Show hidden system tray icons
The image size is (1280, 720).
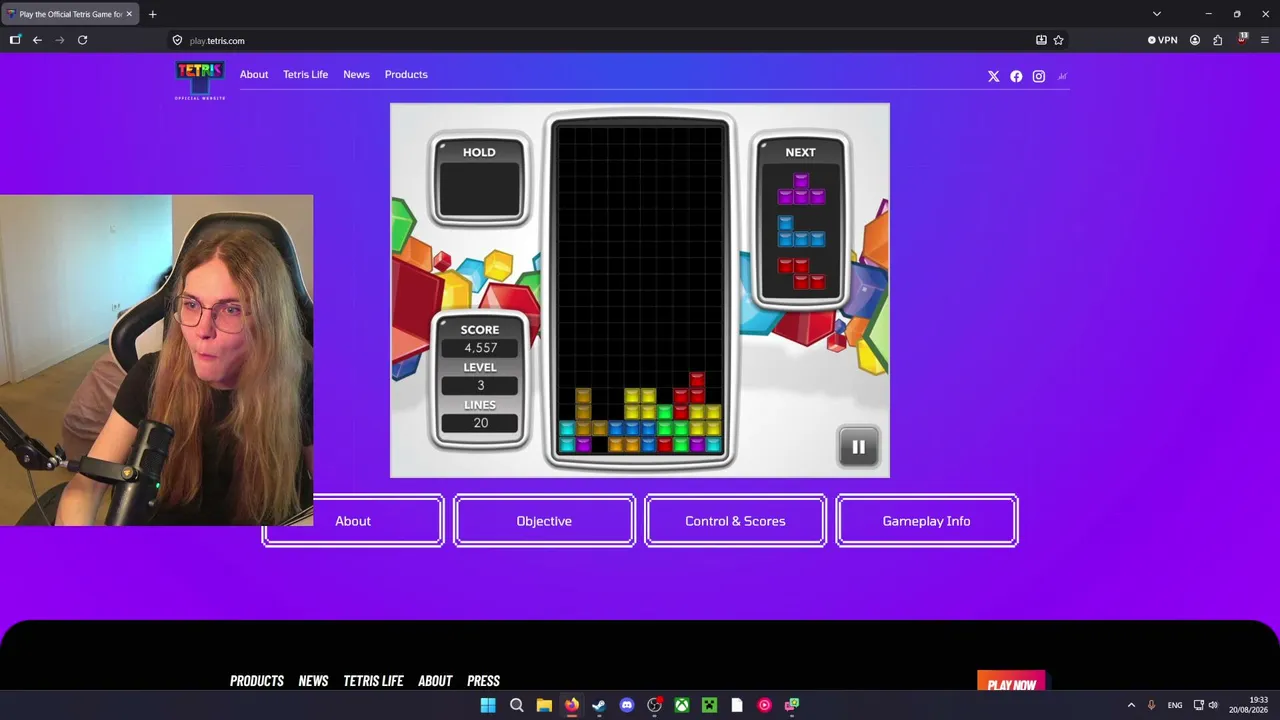(1131, 705)
